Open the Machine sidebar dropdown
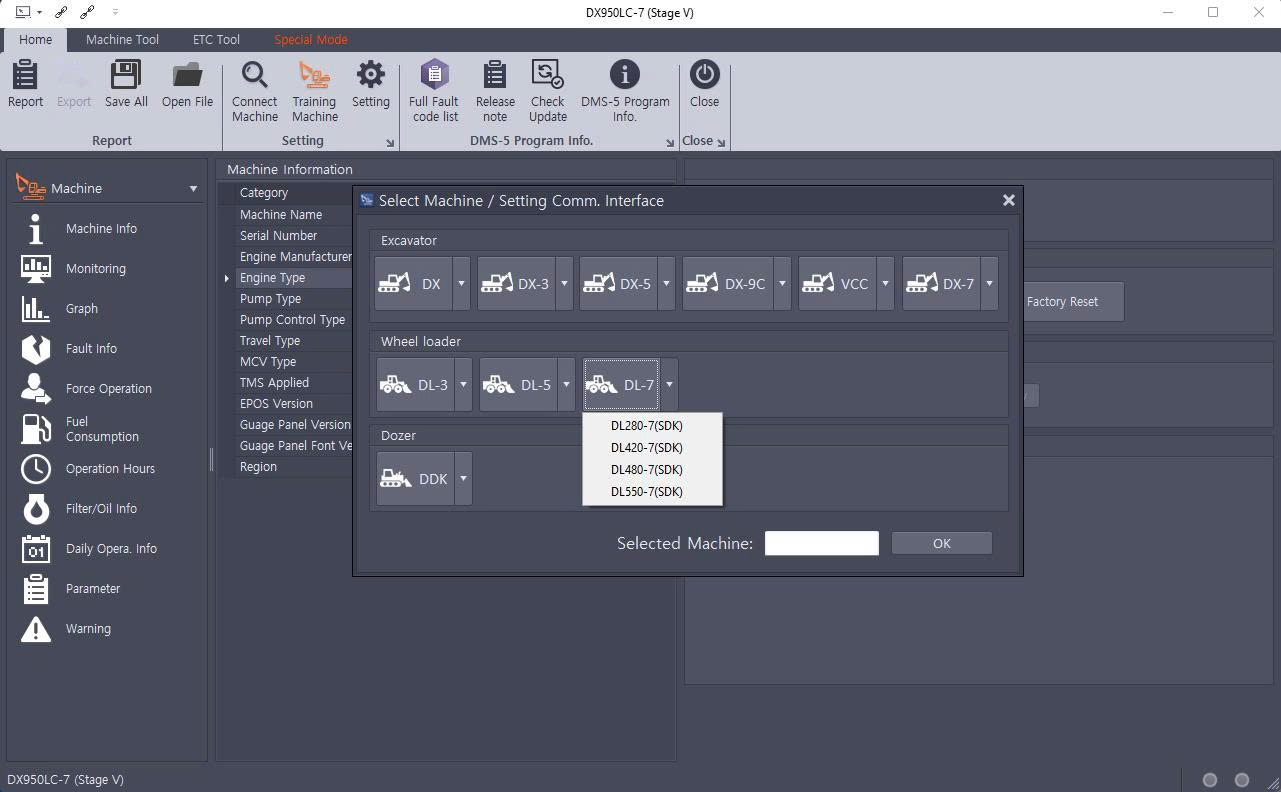The width and height of the screenshot is (1281, 792). click(193, 189)
